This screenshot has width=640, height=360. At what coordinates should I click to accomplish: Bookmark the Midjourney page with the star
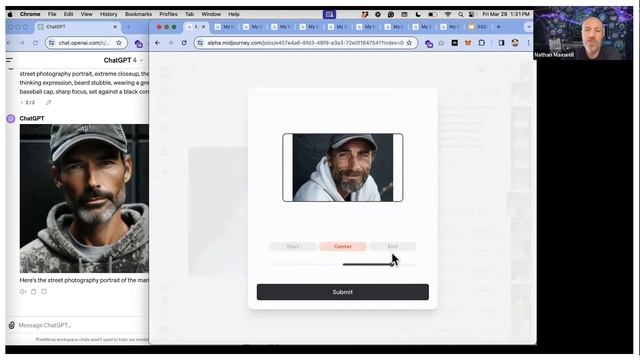[409, 43]
